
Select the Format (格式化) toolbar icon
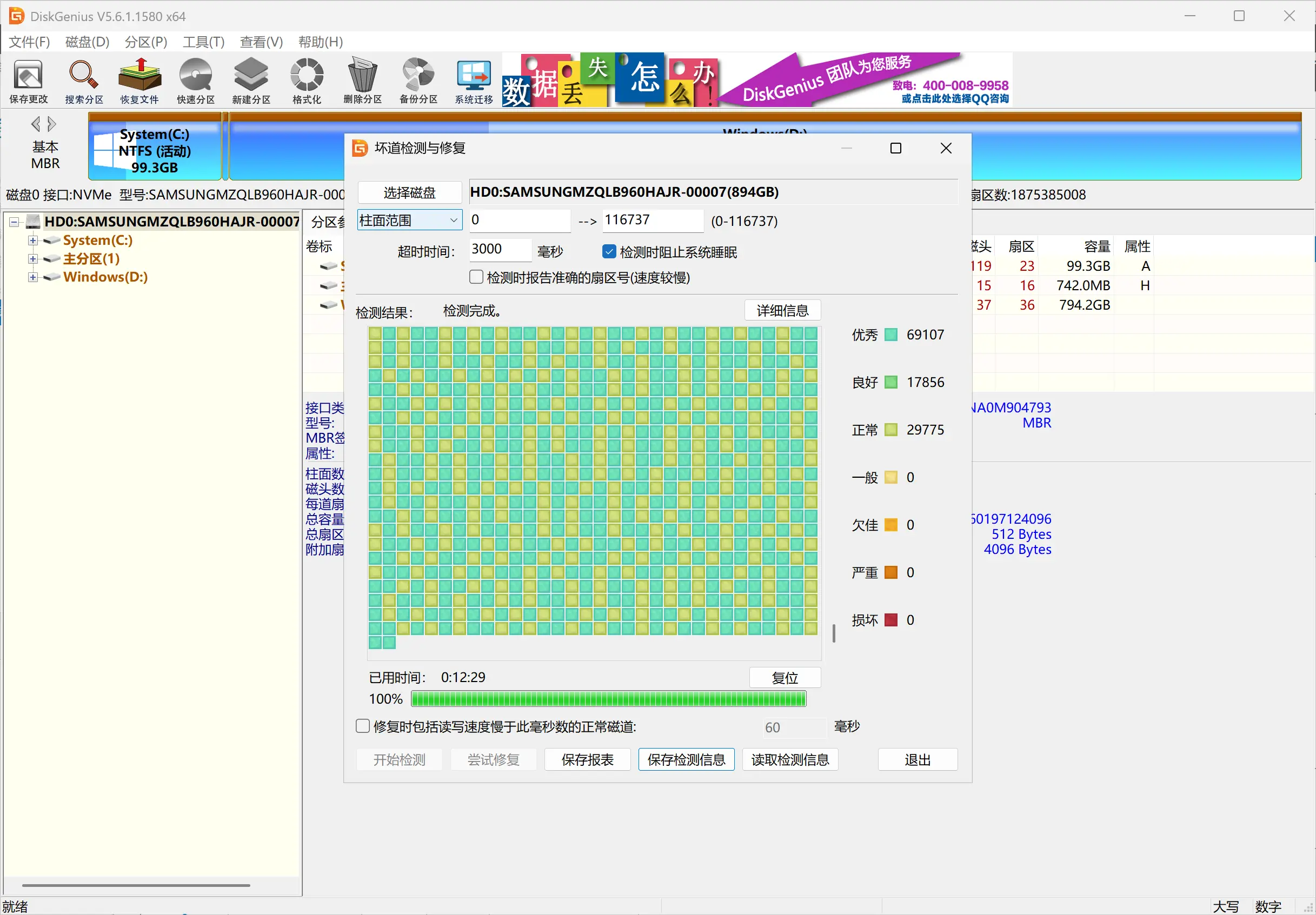click(x=307, y=81)
